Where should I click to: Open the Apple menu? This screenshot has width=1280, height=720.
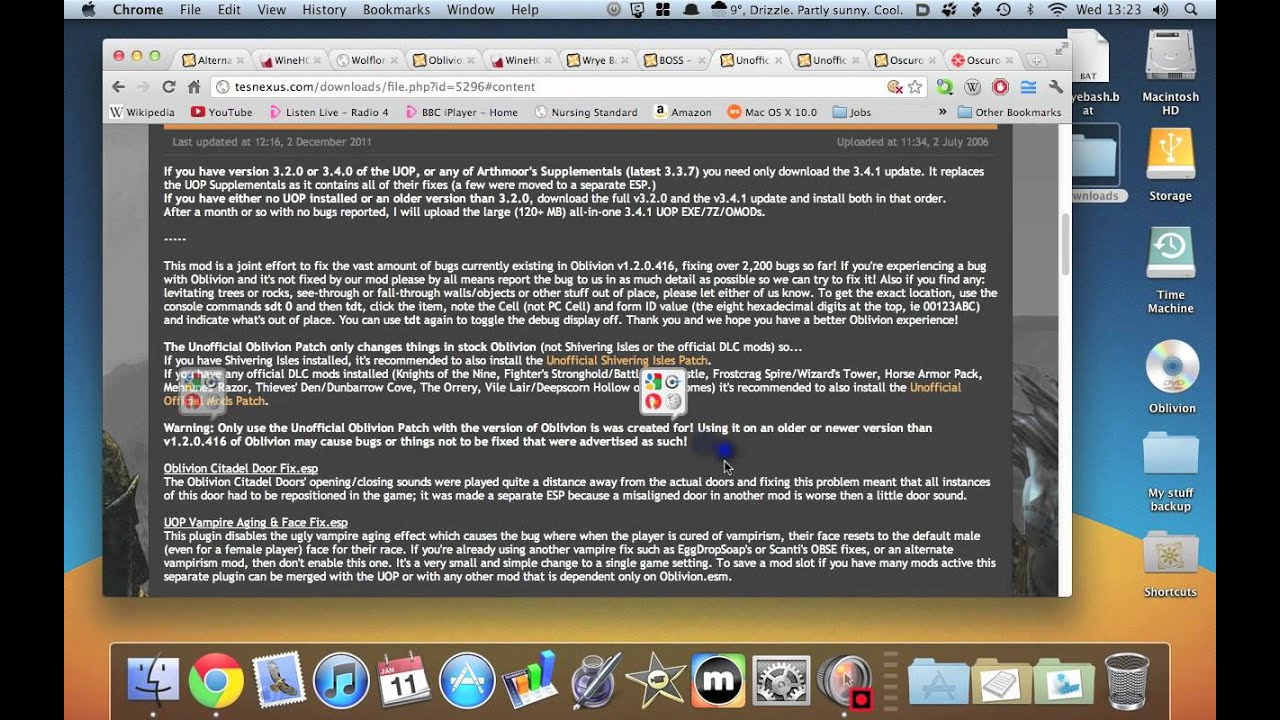pyautogui.click(x=87, y=10)
